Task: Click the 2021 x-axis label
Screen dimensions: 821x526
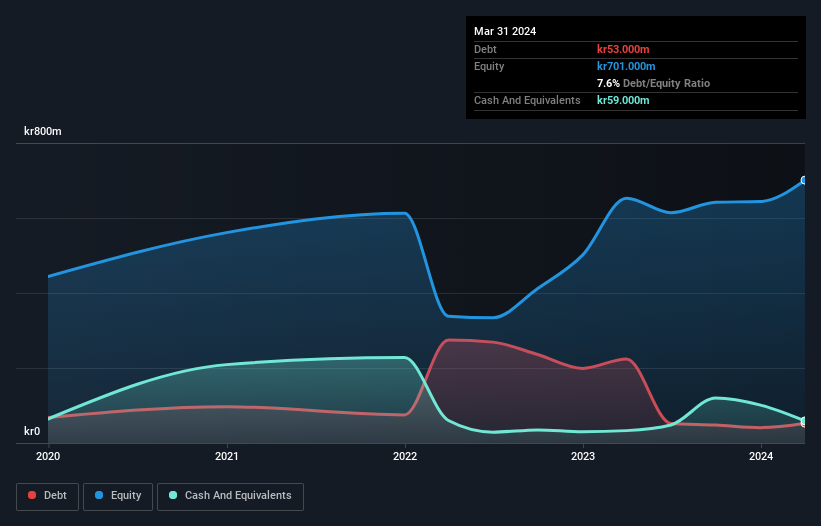Action: click(227, 456)
